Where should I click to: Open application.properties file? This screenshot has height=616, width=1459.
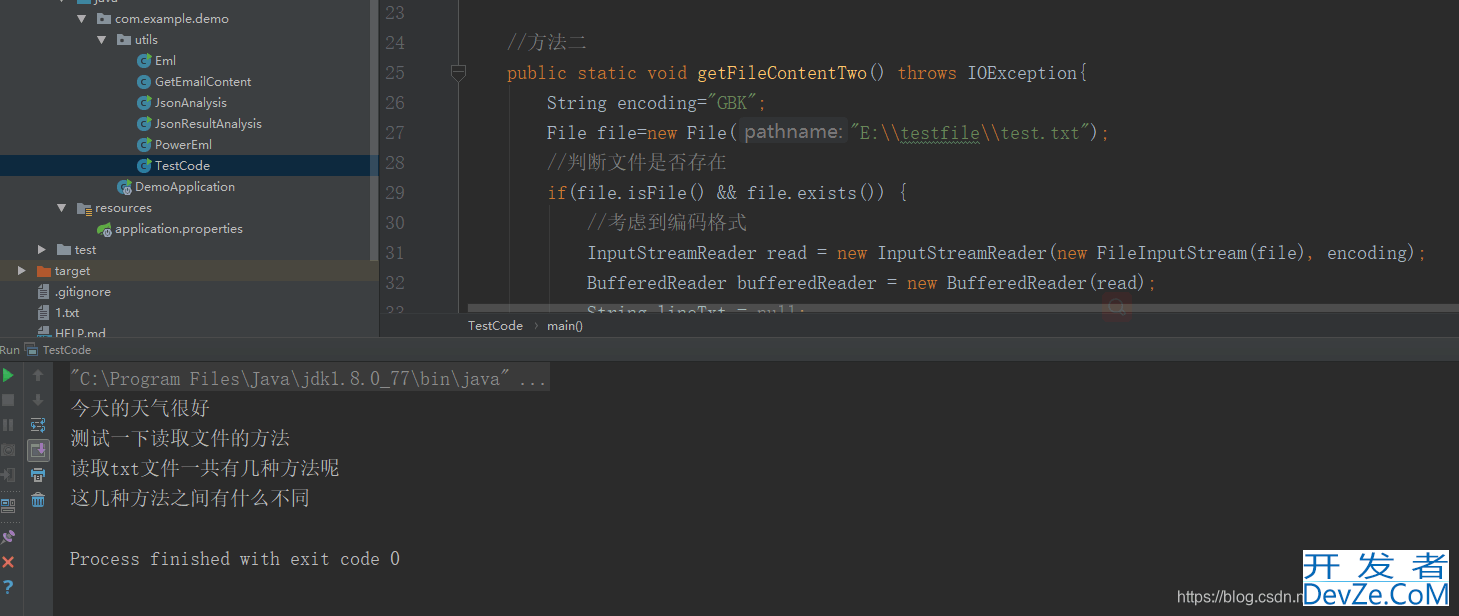(x=178, y=229)
